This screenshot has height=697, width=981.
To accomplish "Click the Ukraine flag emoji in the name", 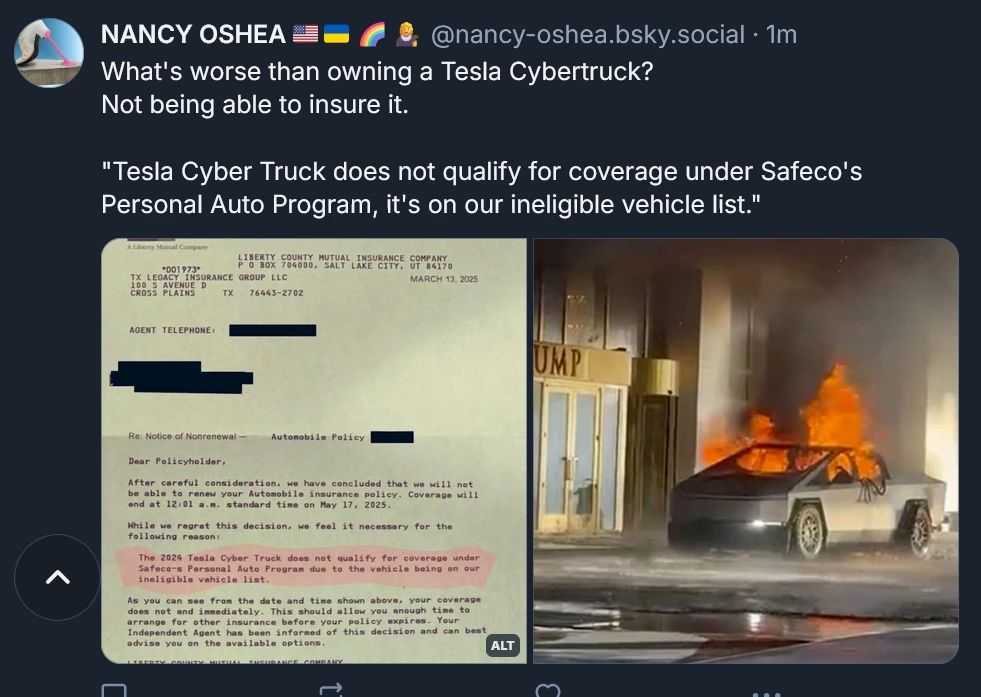I will pyautogui.click(x=336, y=34).
